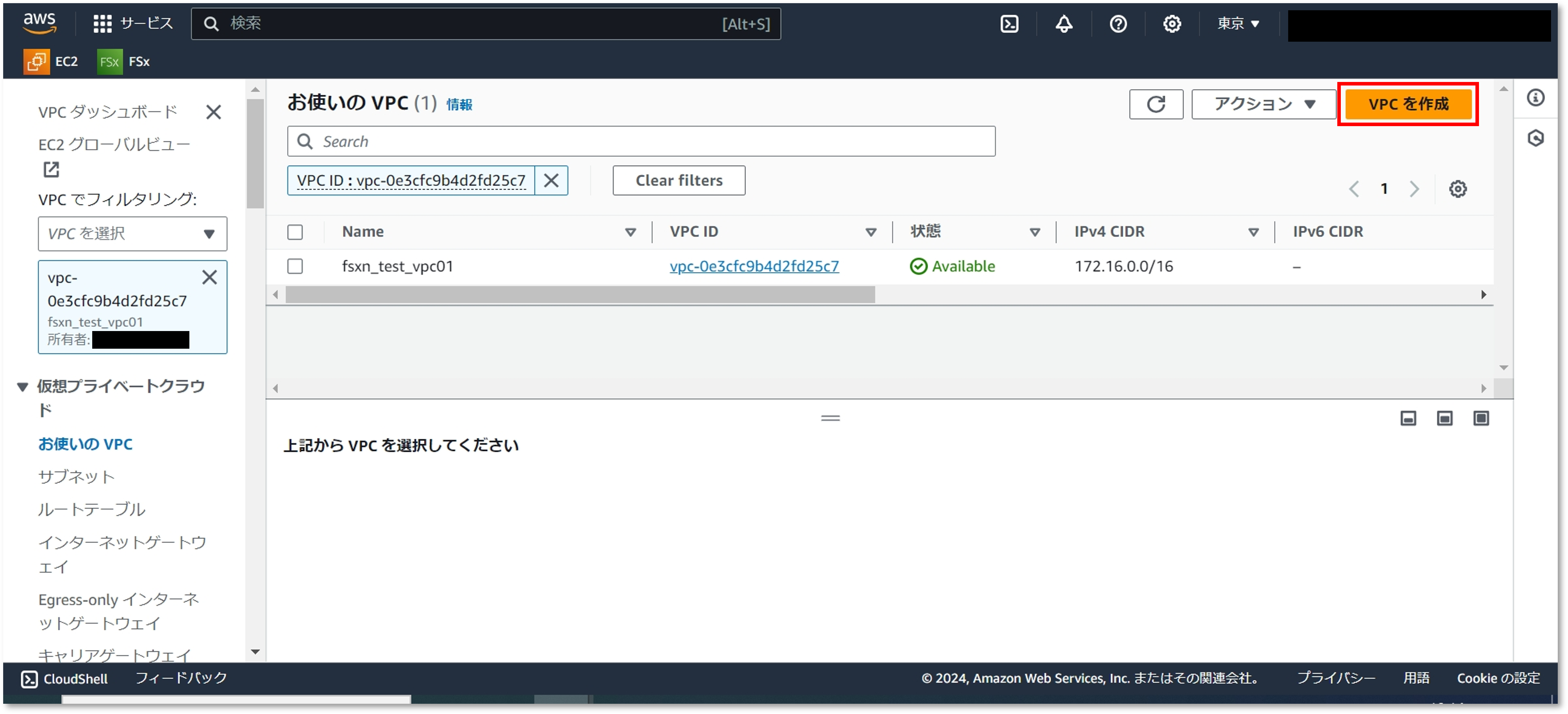Select お使いの VPC in sidebar
Image resolution: width=1568 pixels, height=714 pixels.
click(85, 444)
